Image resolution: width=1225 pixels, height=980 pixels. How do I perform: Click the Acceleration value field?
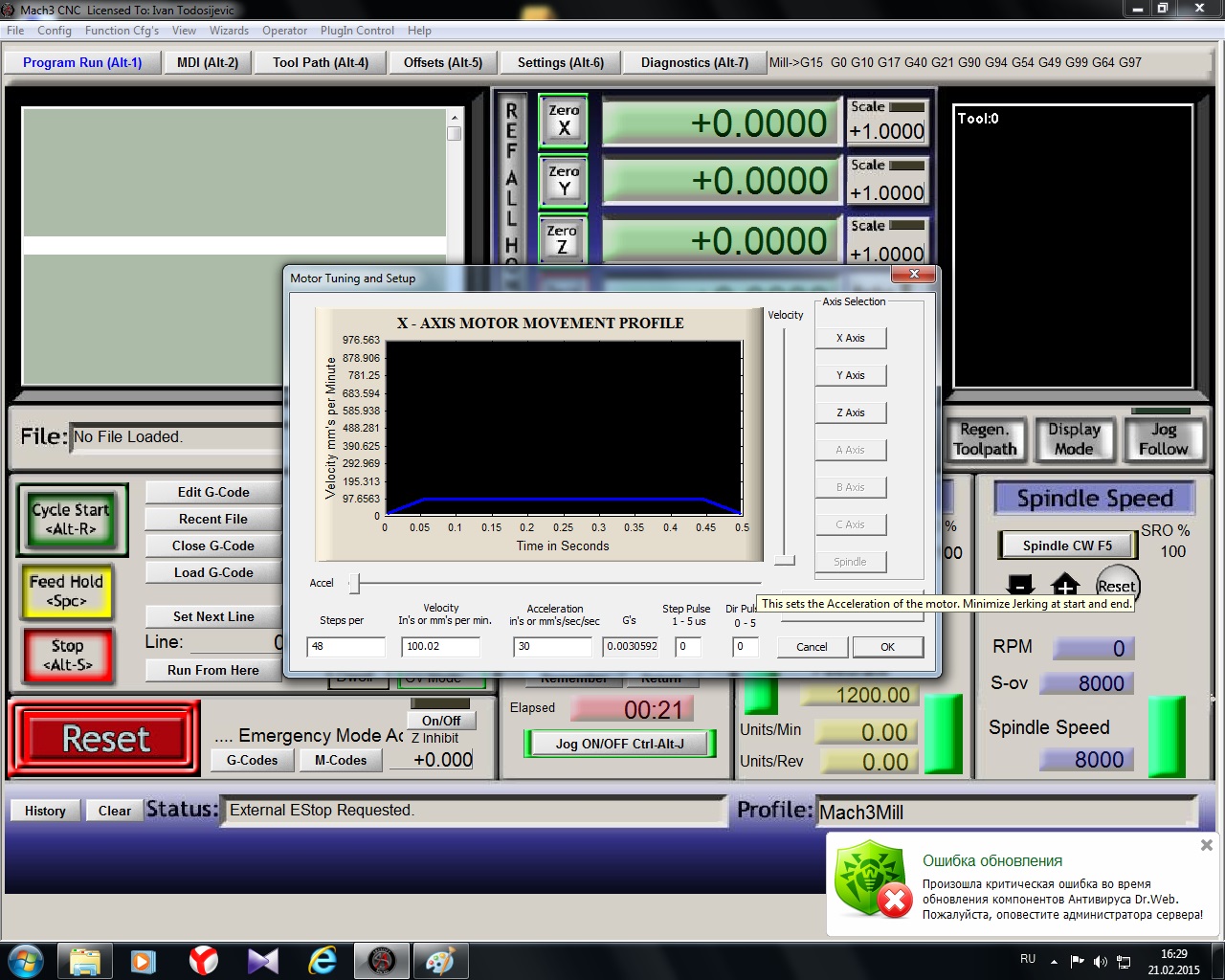point(552,647)
